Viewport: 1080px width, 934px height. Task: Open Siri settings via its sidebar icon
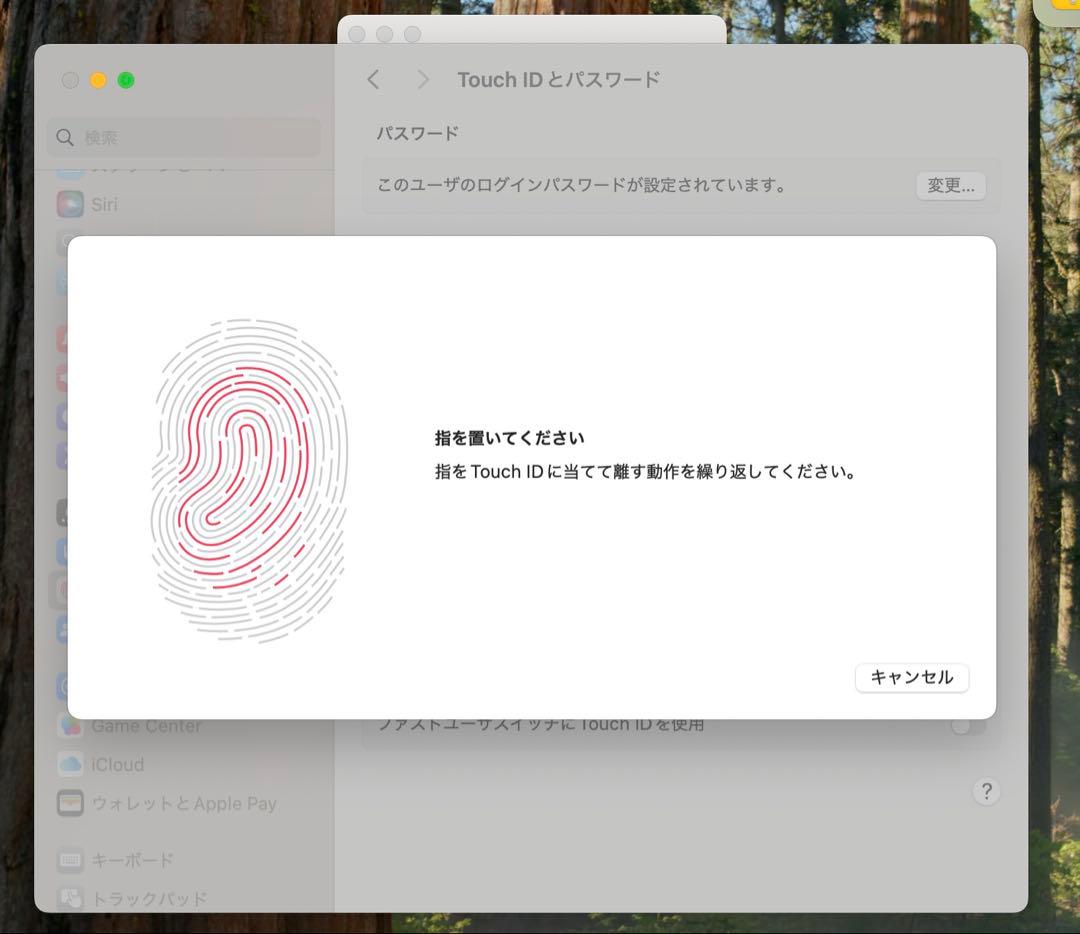(x=70, y=204)
